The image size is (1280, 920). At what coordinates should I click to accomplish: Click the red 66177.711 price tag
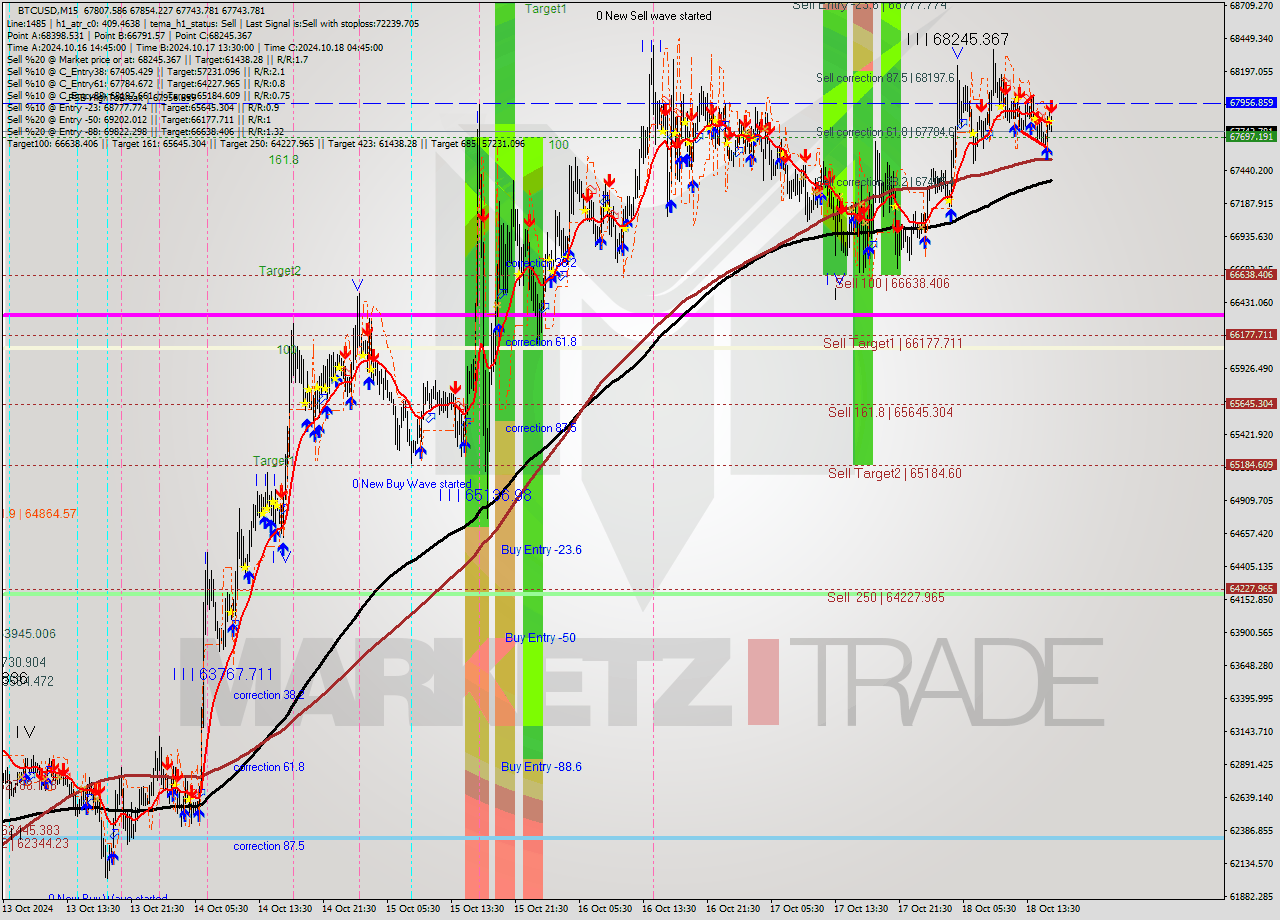1251,335
